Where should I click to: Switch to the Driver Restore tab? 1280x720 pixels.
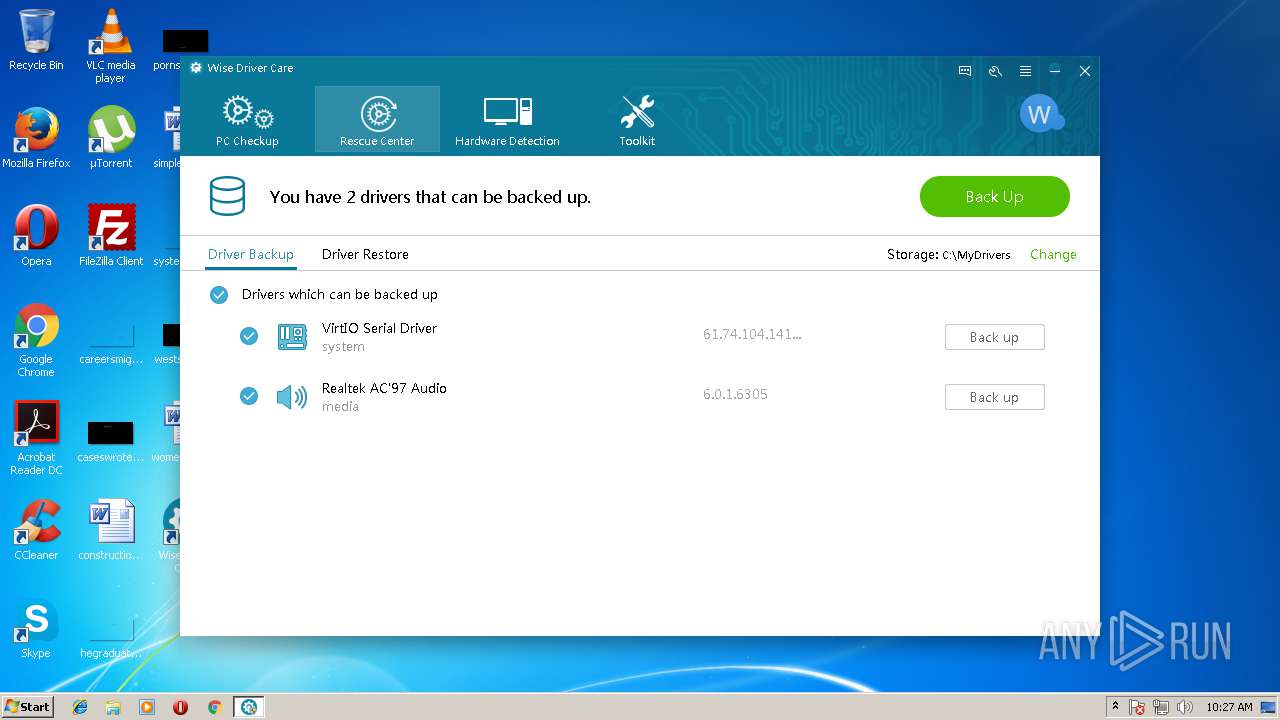365,254
